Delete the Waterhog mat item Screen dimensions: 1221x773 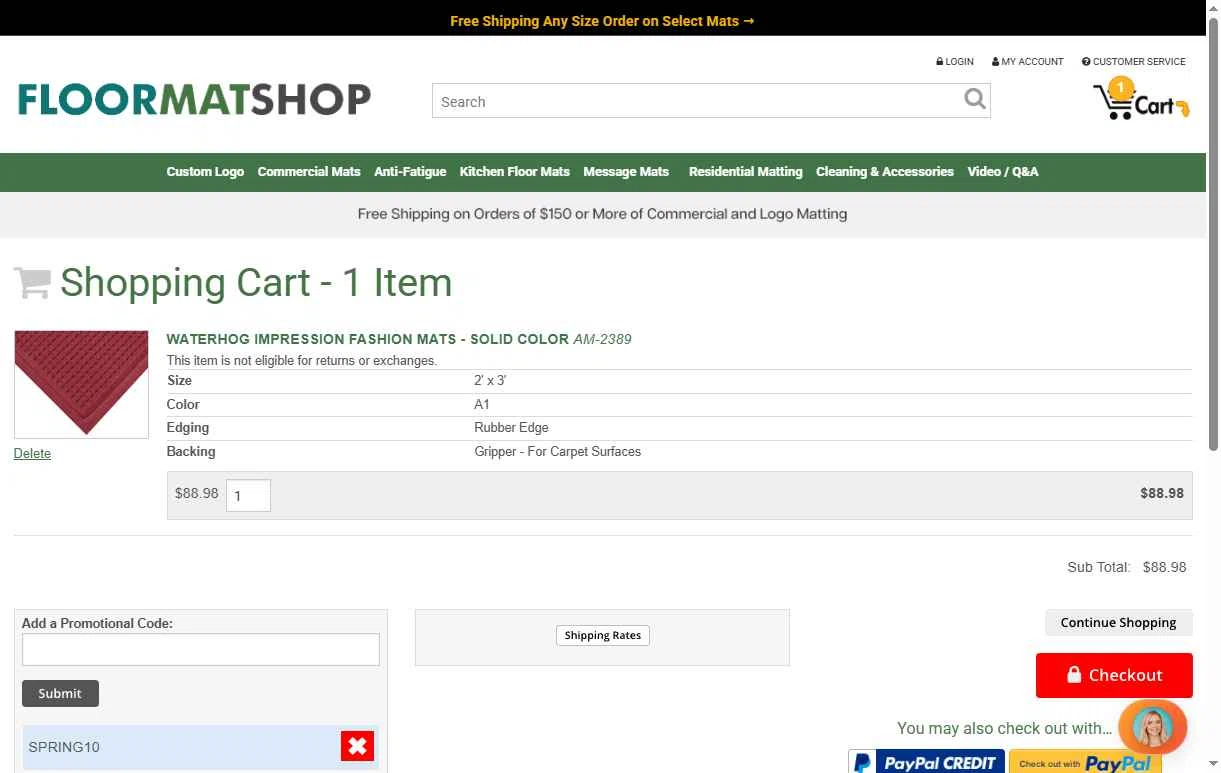[32, 454]
